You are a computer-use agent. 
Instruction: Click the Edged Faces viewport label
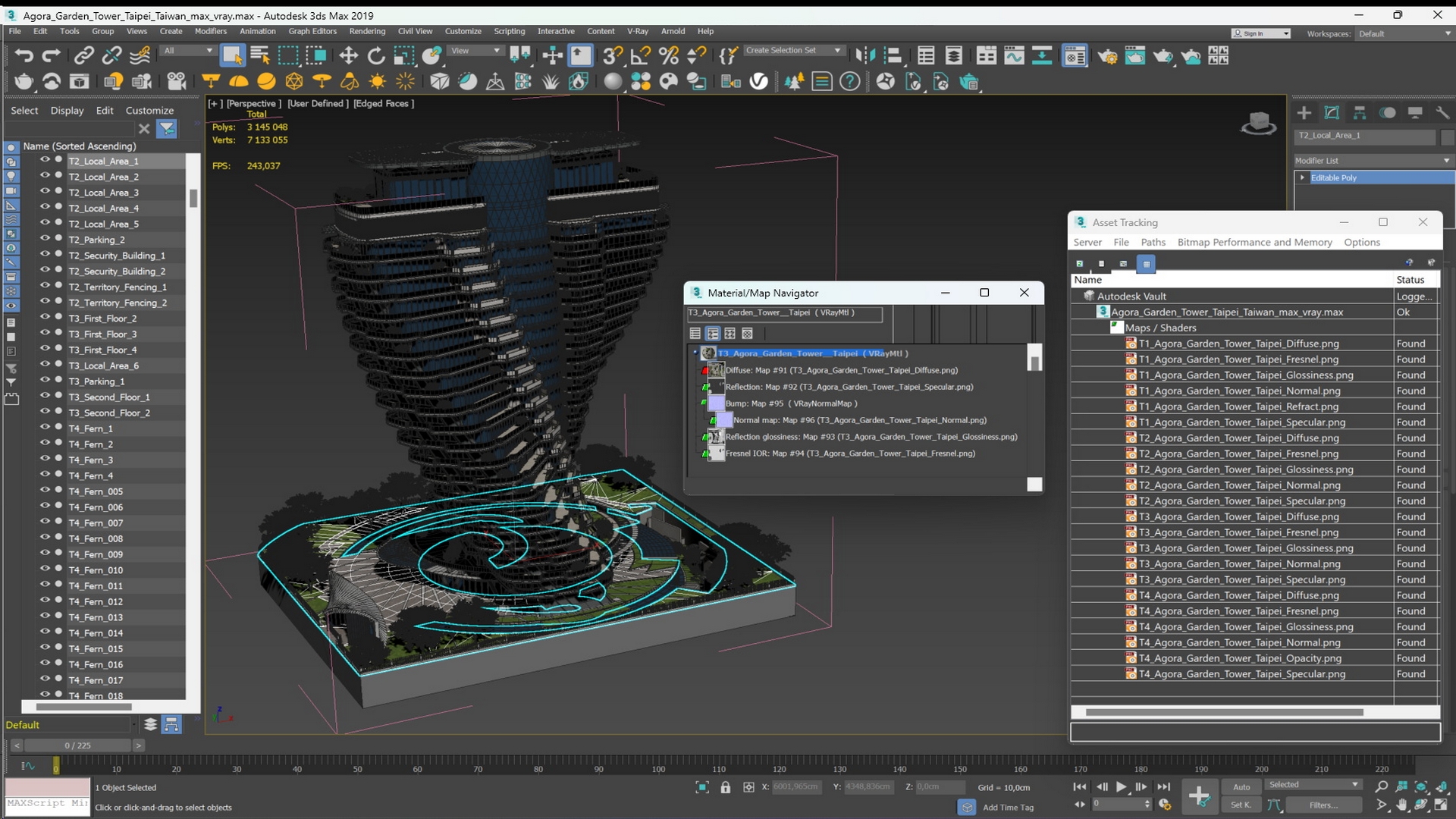384,103
